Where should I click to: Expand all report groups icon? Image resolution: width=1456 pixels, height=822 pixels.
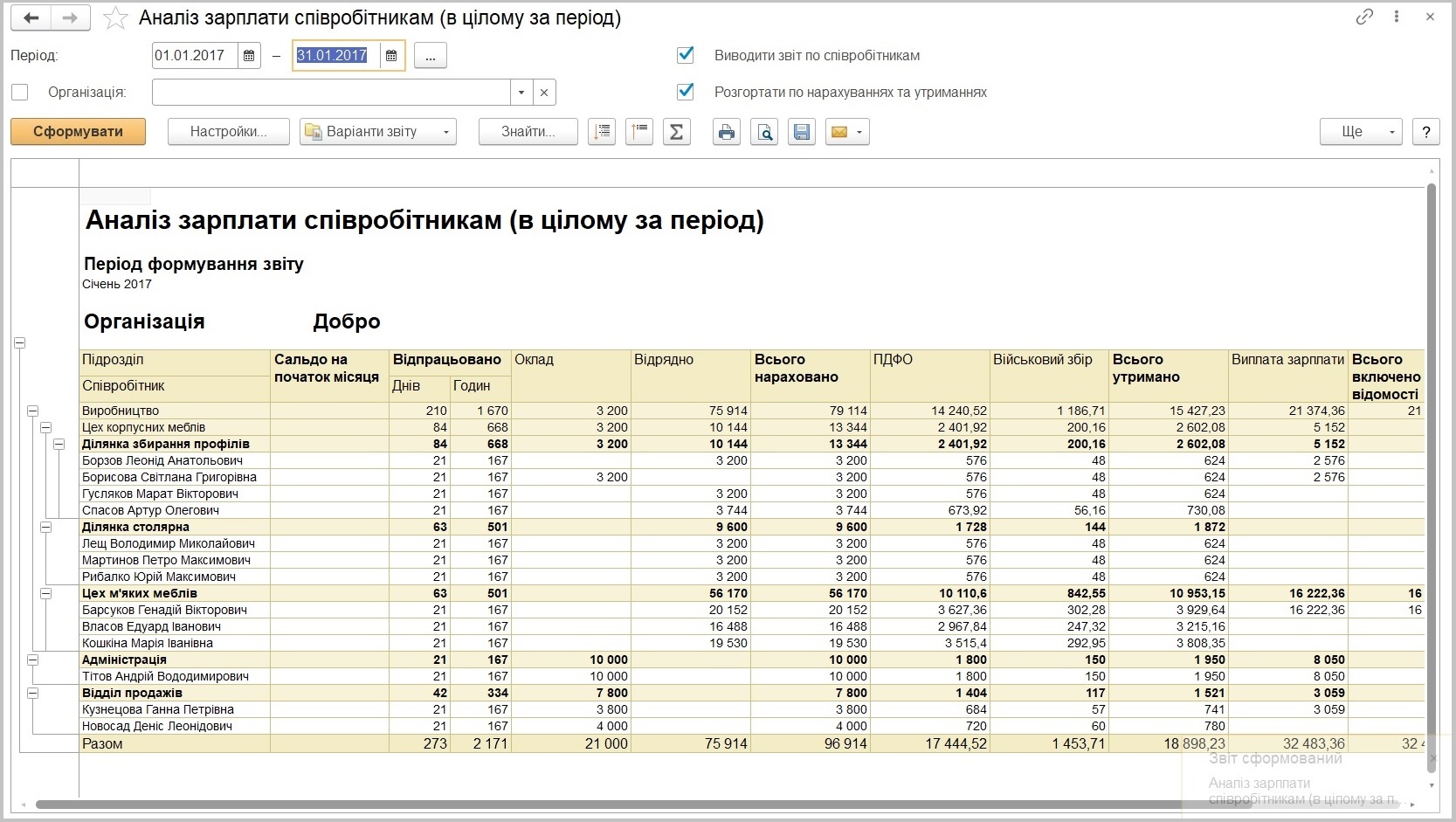point(602,132)
